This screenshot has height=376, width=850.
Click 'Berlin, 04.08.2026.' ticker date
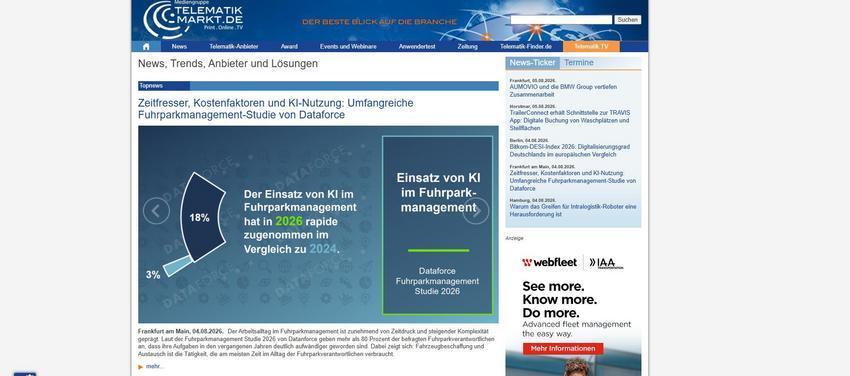529,140
